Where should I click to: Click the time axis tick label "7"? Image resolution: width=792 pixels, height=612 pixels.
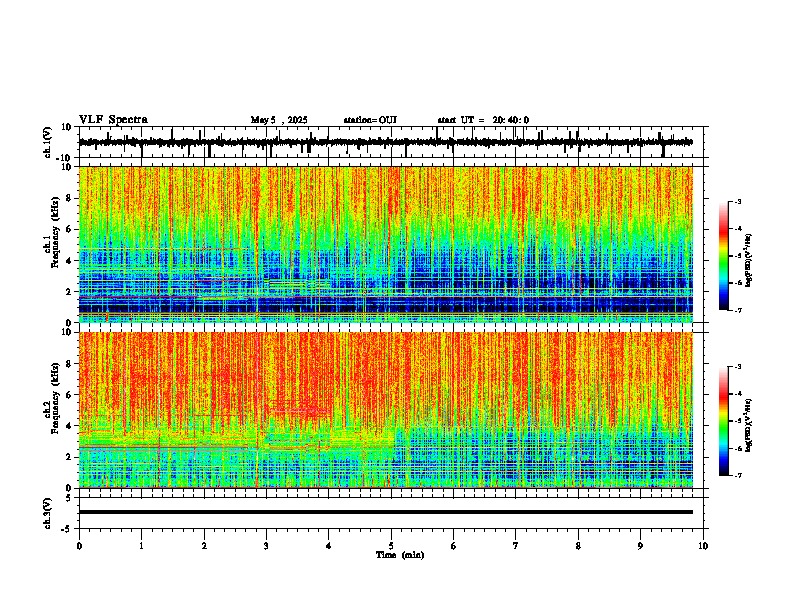[x=516, y=546]
